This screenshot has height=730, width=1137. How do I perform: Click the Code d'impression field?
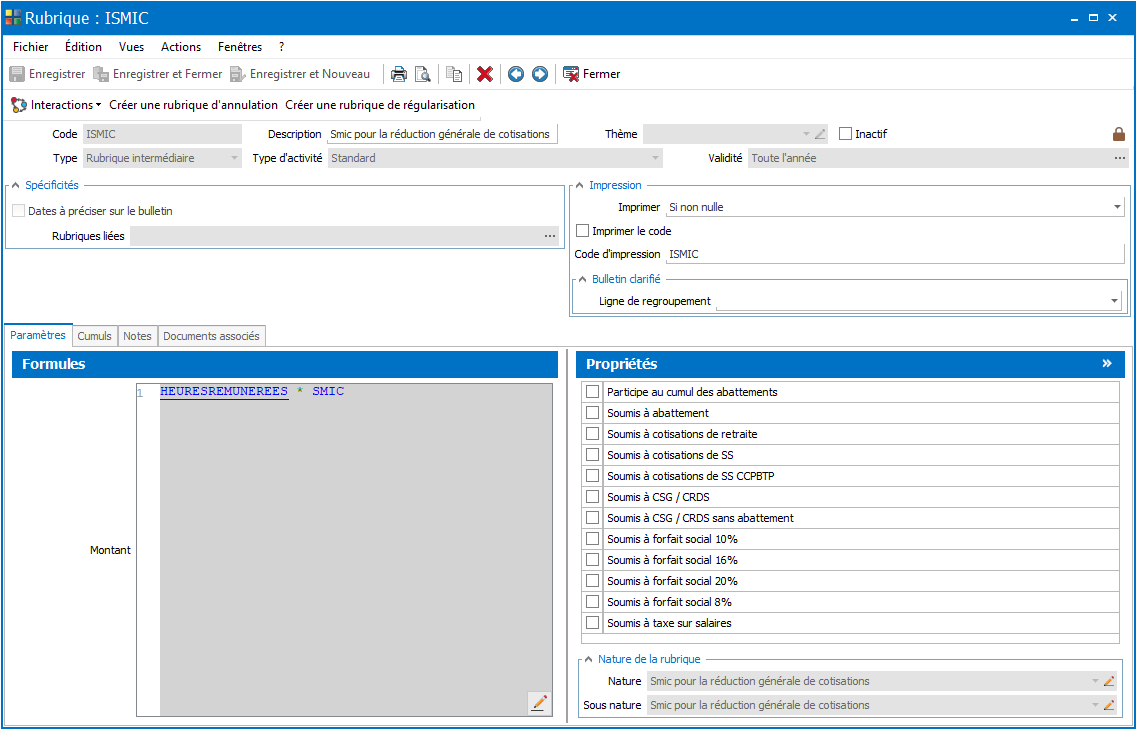[896, 254]
